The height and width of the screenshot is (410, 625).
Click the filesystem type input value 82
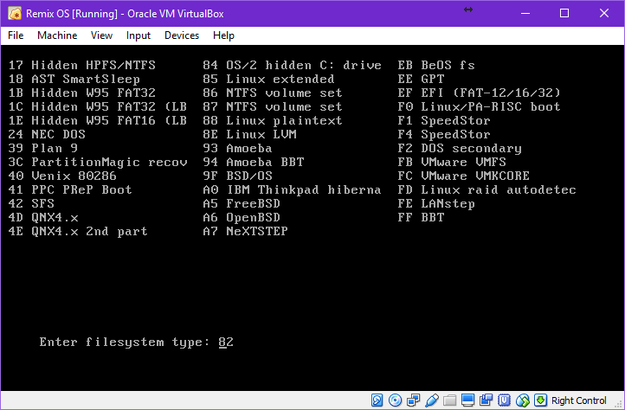[226, 342]
